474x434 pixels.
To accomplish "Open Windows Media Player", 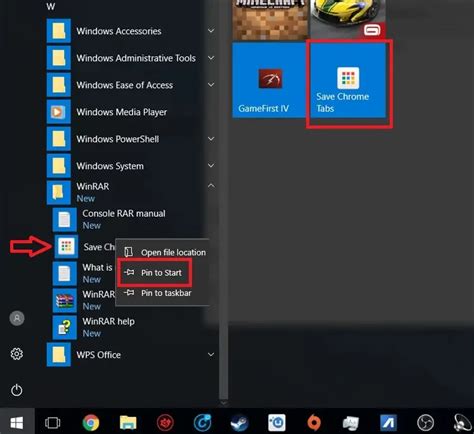I will click(x=130, y=112).
